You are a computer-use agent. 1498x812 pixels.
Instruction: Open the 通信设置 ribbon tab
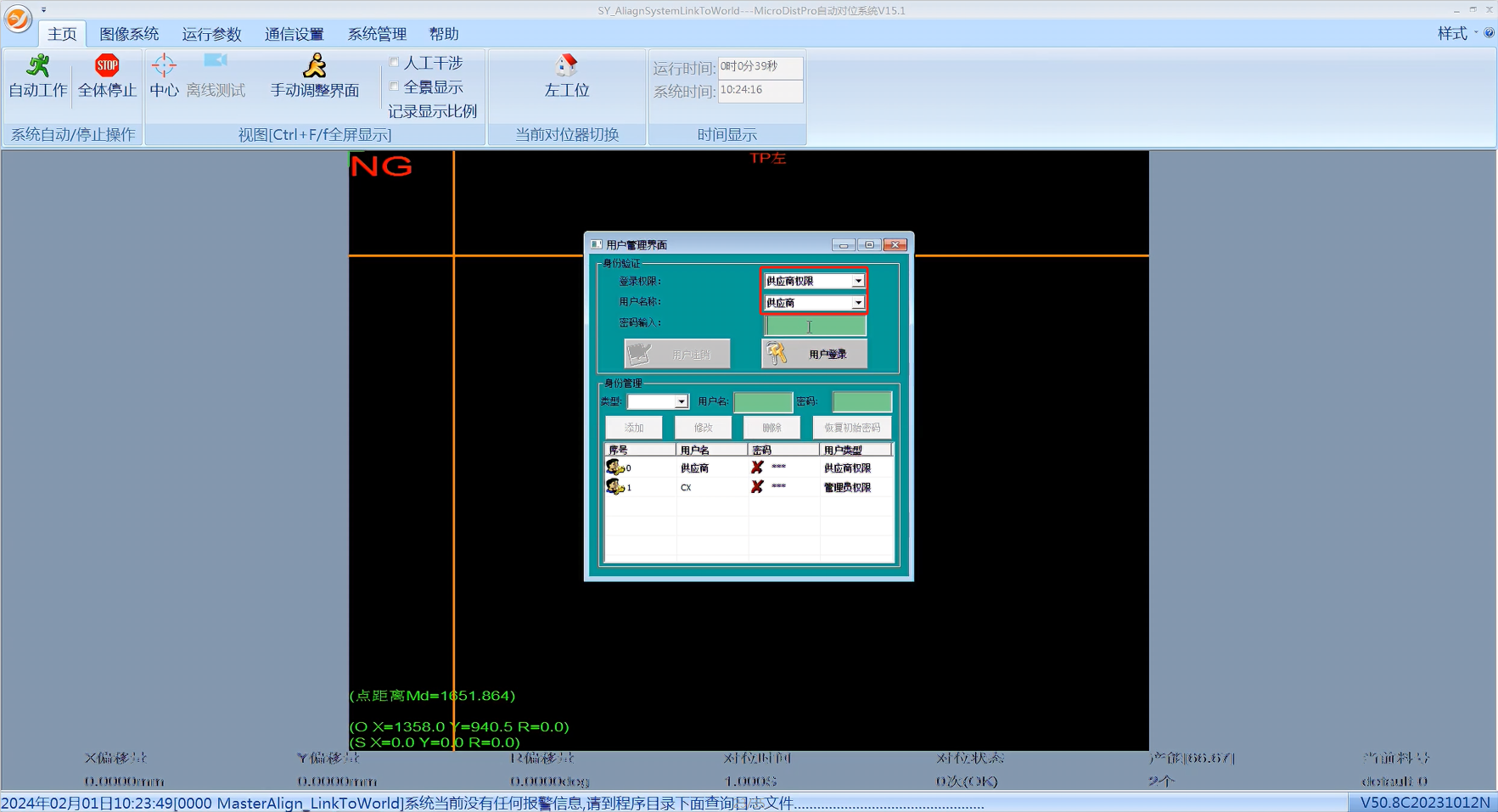pyautogui.click(x=294, y=34)
